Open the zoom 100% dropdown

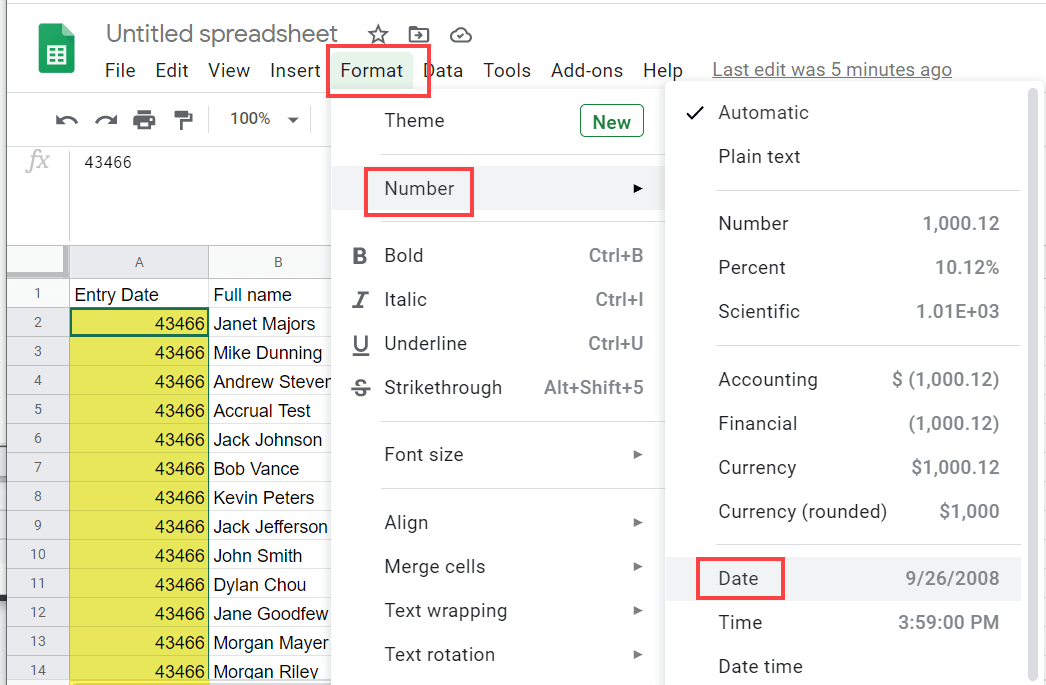click(x=264, y=119)
